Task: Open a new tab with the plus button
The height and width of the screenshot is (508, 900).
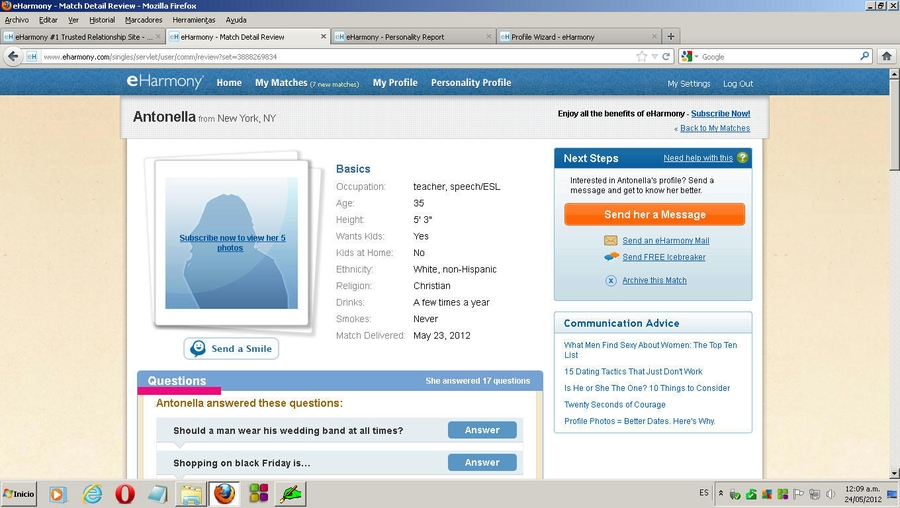Action: coord(670,36)
